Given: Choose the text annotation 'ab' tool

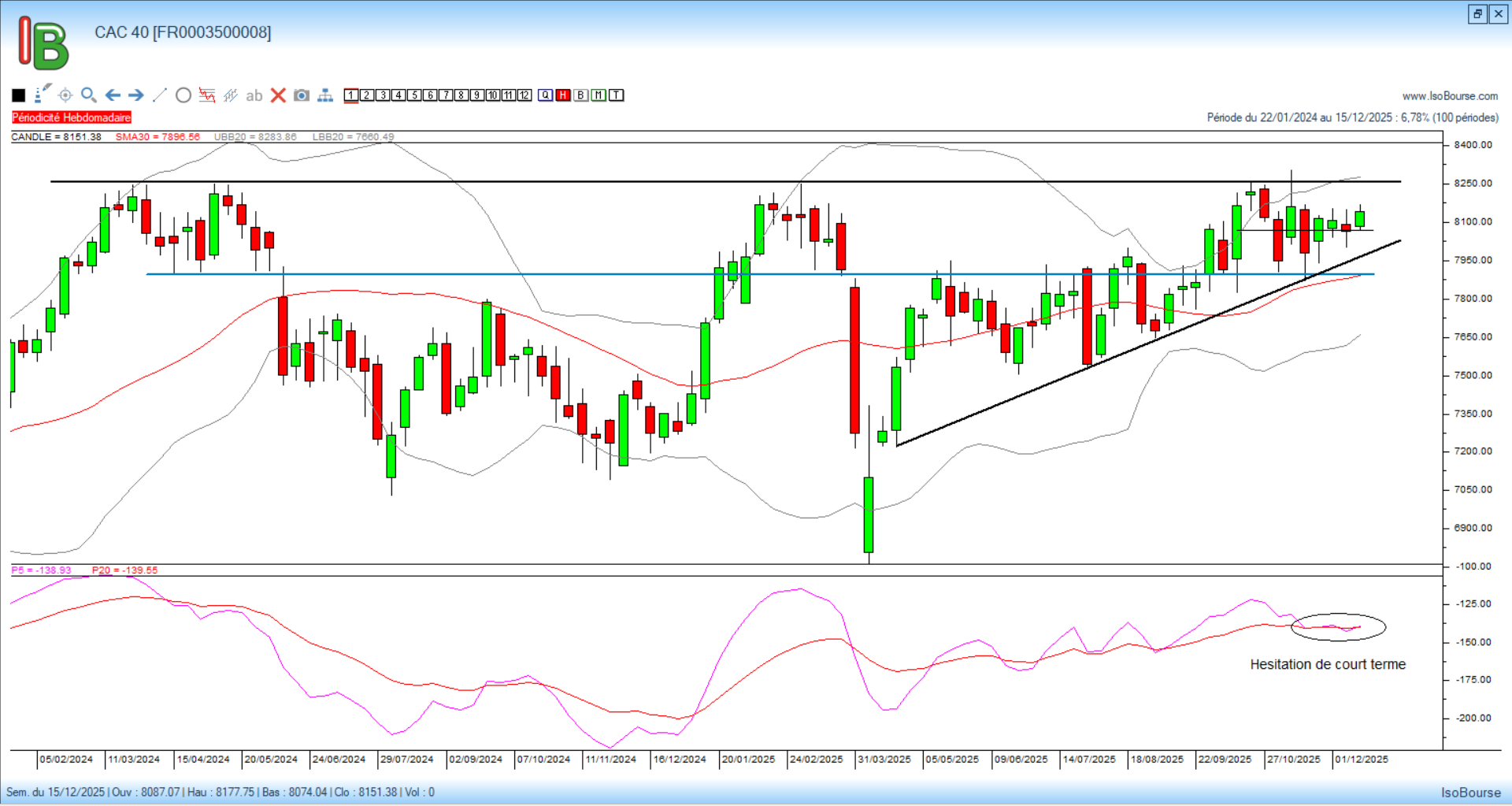Looking at the screenshot, I should [x=254, y=95].
